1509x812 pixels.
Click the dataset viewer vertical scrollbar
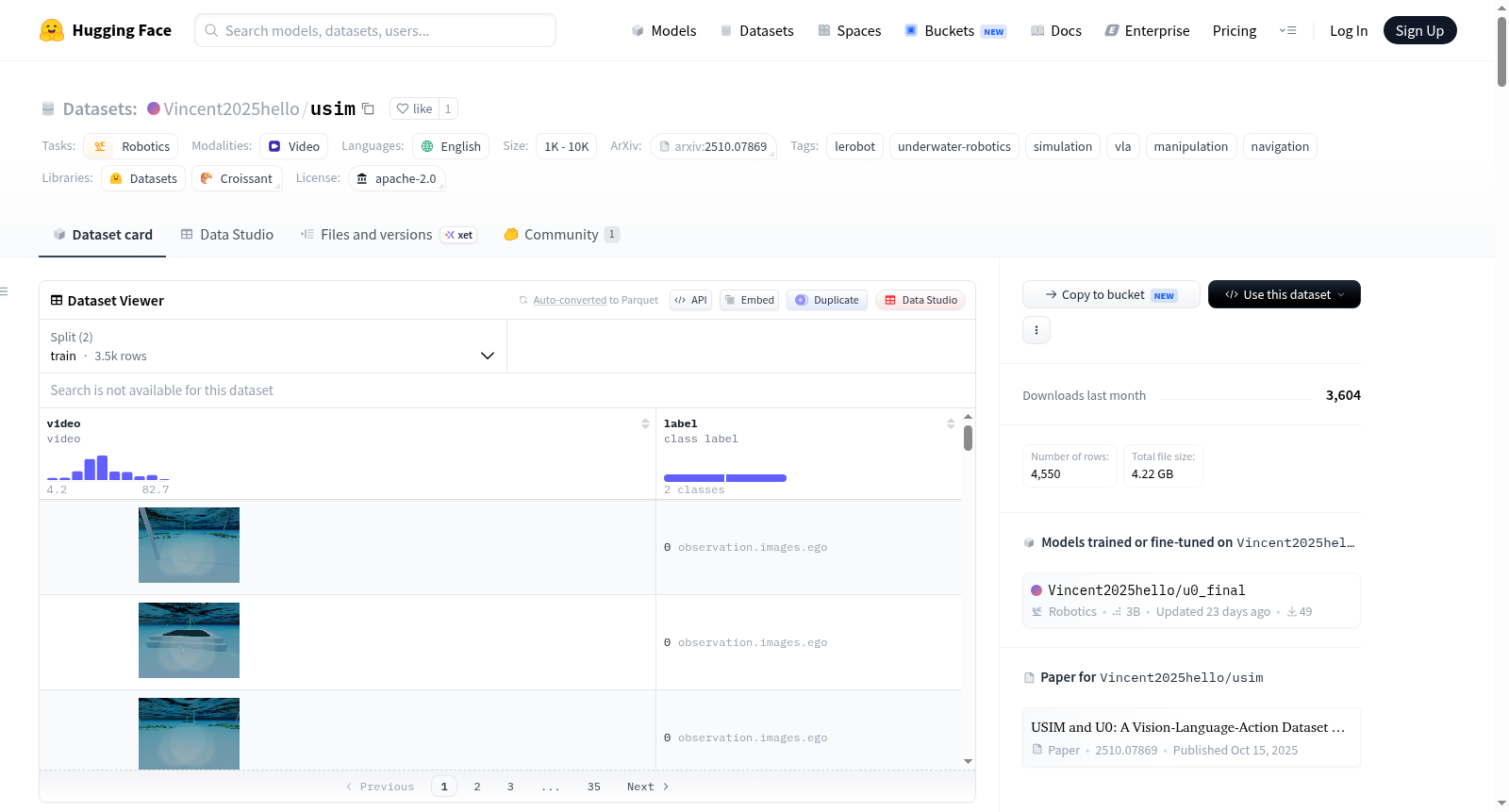coord(968,439)
